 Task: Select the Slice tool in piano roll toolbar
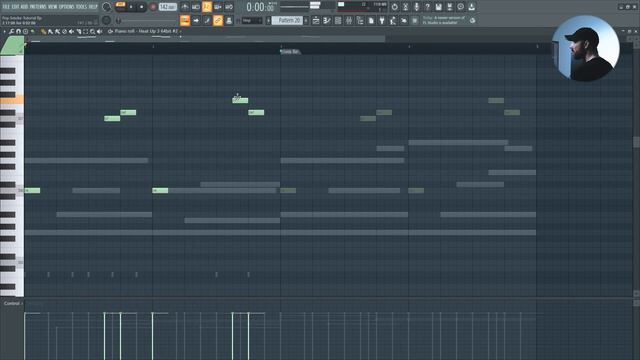click(78, 31)
